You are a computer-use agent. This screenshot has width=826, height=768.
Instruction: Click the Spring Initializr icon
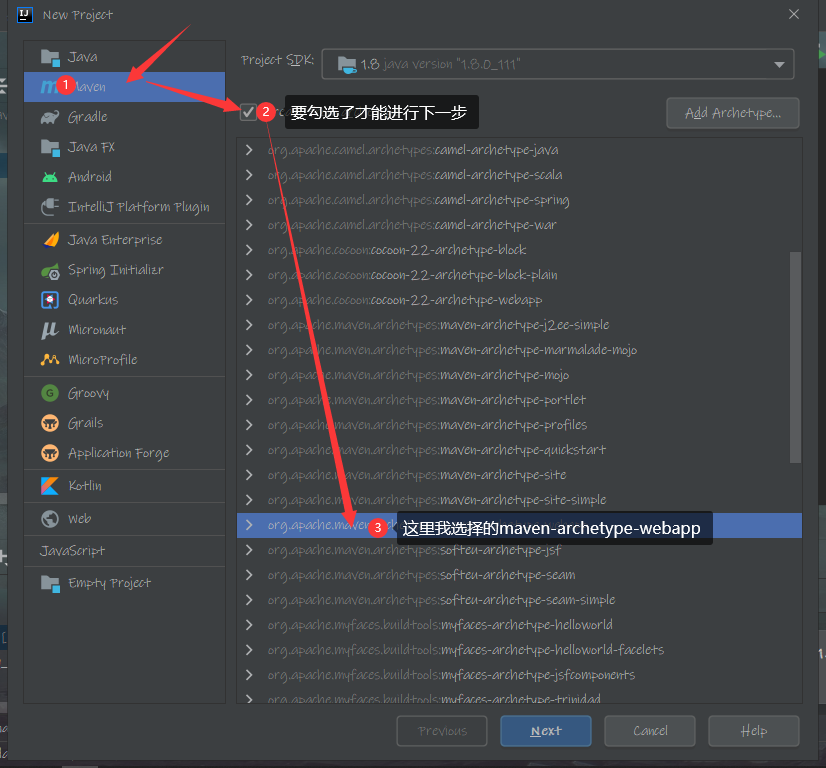51,271
